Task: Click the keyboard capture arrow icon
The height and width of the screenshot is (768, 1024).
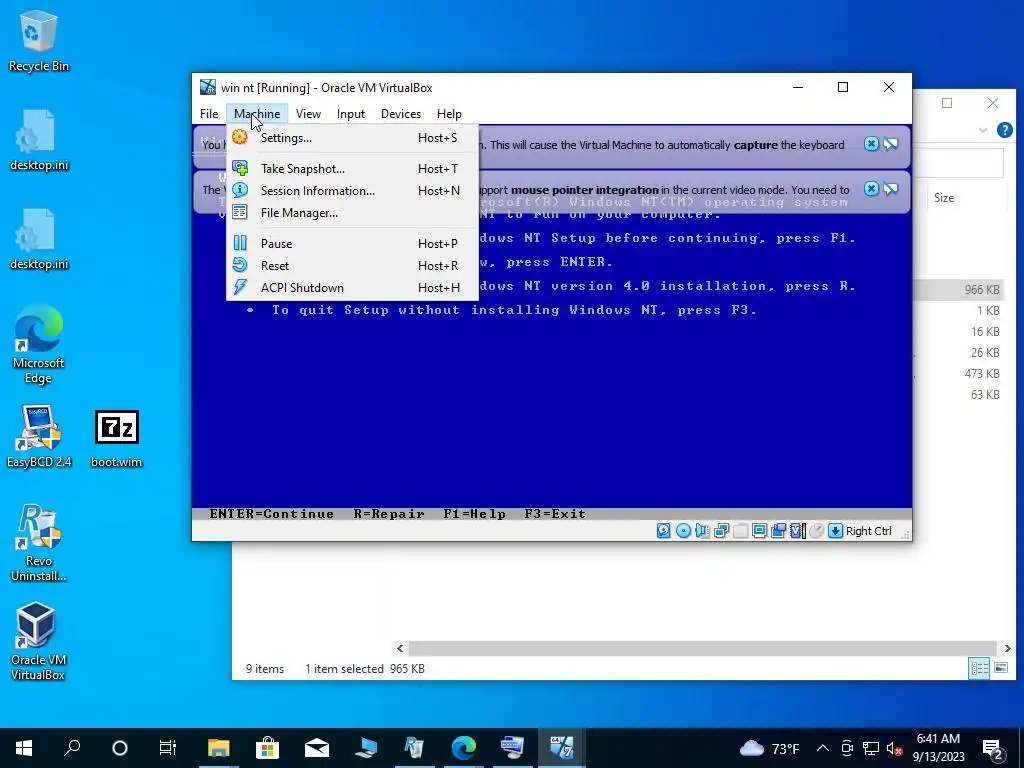Action: (x=835, y=531)
